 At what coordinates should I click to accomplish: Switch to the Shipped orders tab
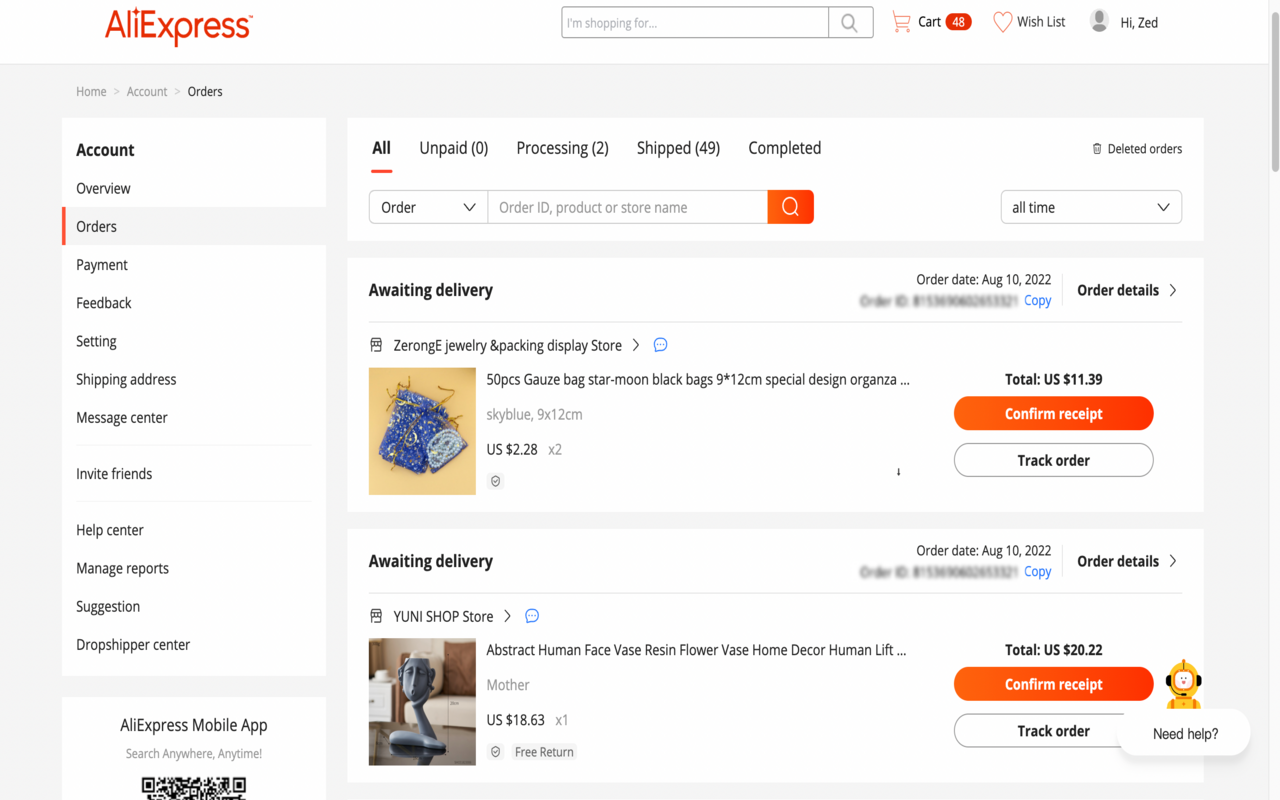(678, 147)
